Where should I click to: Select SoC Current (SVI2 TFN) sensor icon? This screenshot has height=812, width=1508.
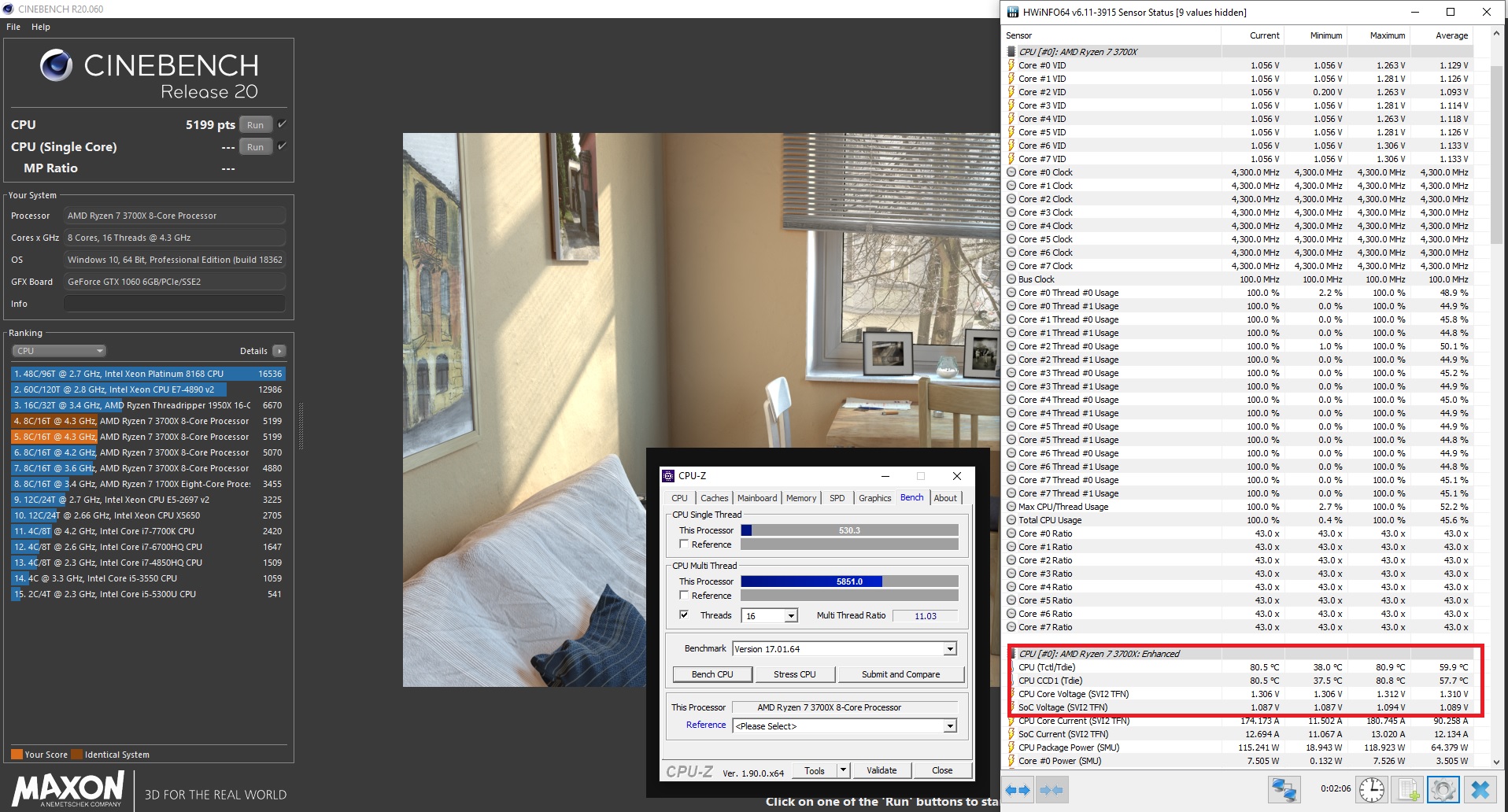[1011, 734]
